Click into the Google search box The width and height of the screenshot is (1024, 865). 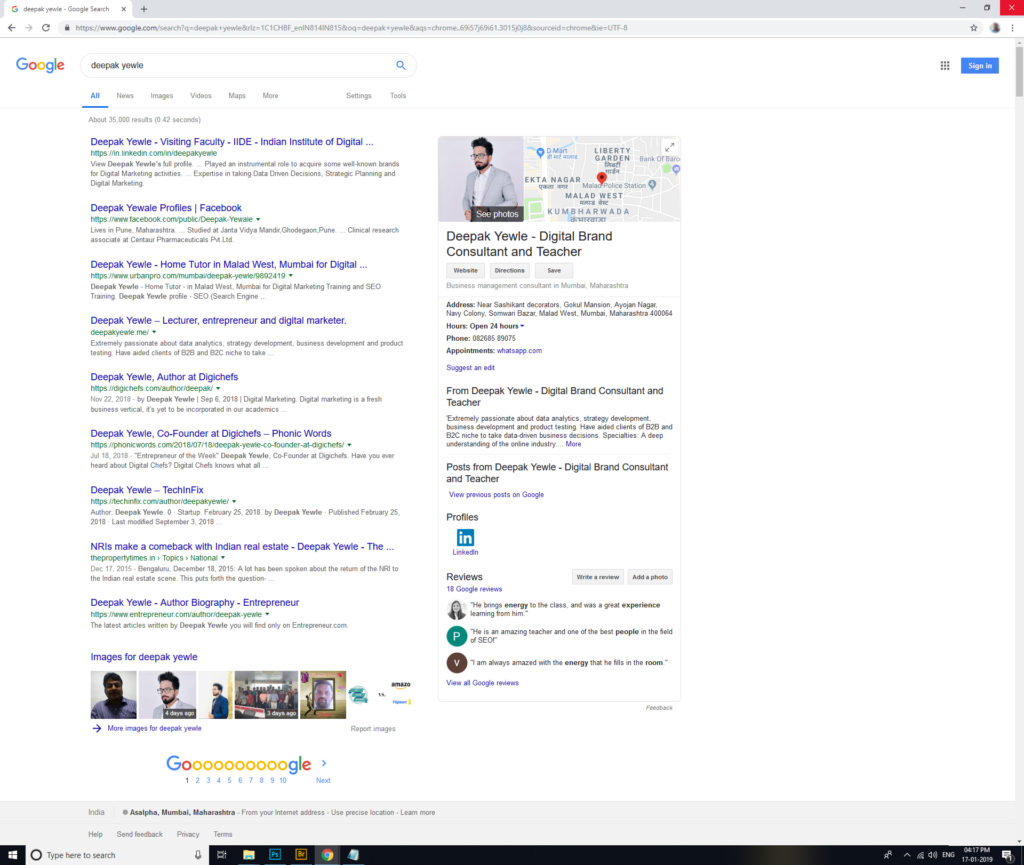click(236, 65)
